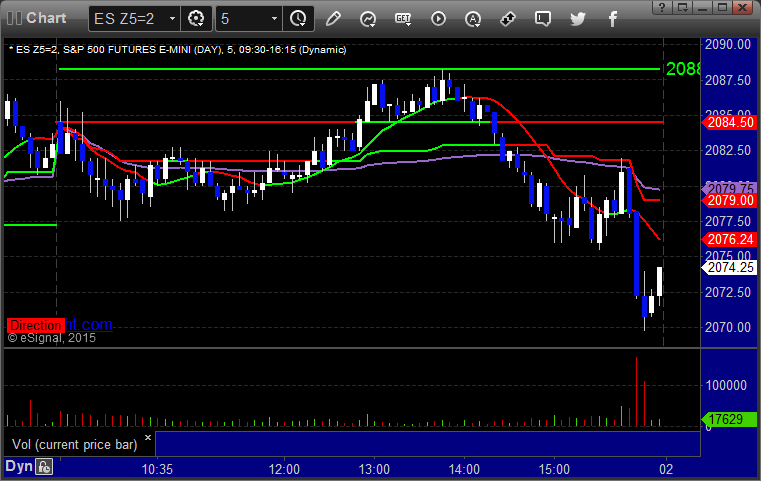Click the 2077.50 price scale label
The width and height of the screenshot is (761, 481).
tap(728, 221)
